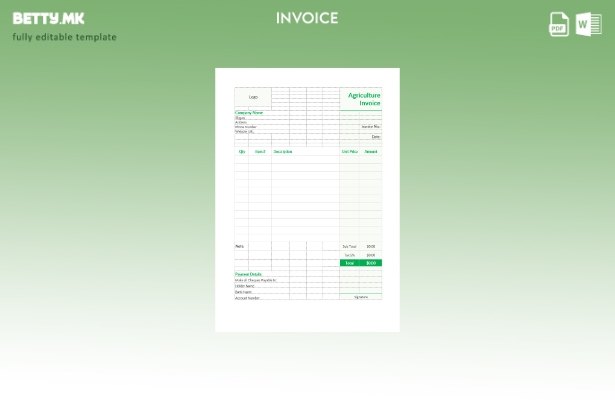This screenshot has height=400, width=615.
Task: Click the Description column header
Action: pos(283,152)
